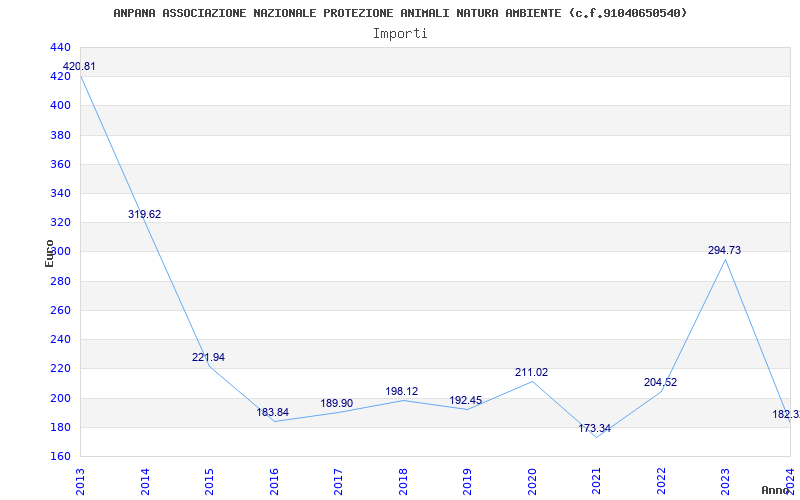Screen dimensions: 800x500
Task: Click the Importi chart subtitle
Action: [x=400, y=34]
